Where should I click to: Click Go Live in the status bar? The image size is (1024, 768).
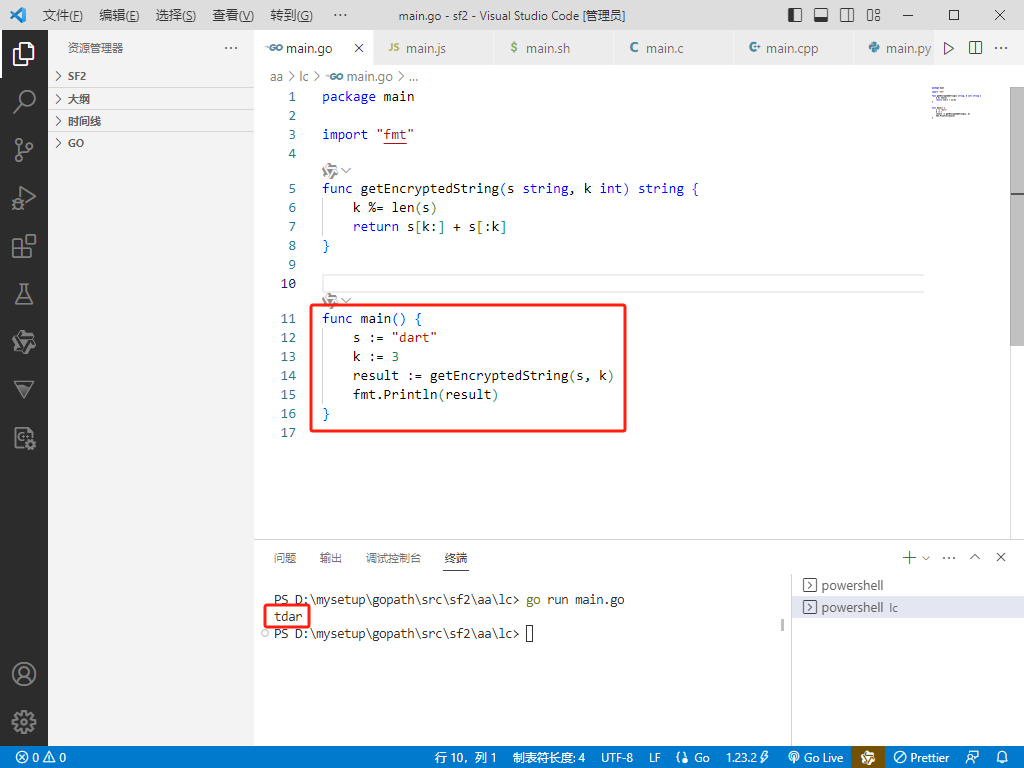tap(816, 758)
